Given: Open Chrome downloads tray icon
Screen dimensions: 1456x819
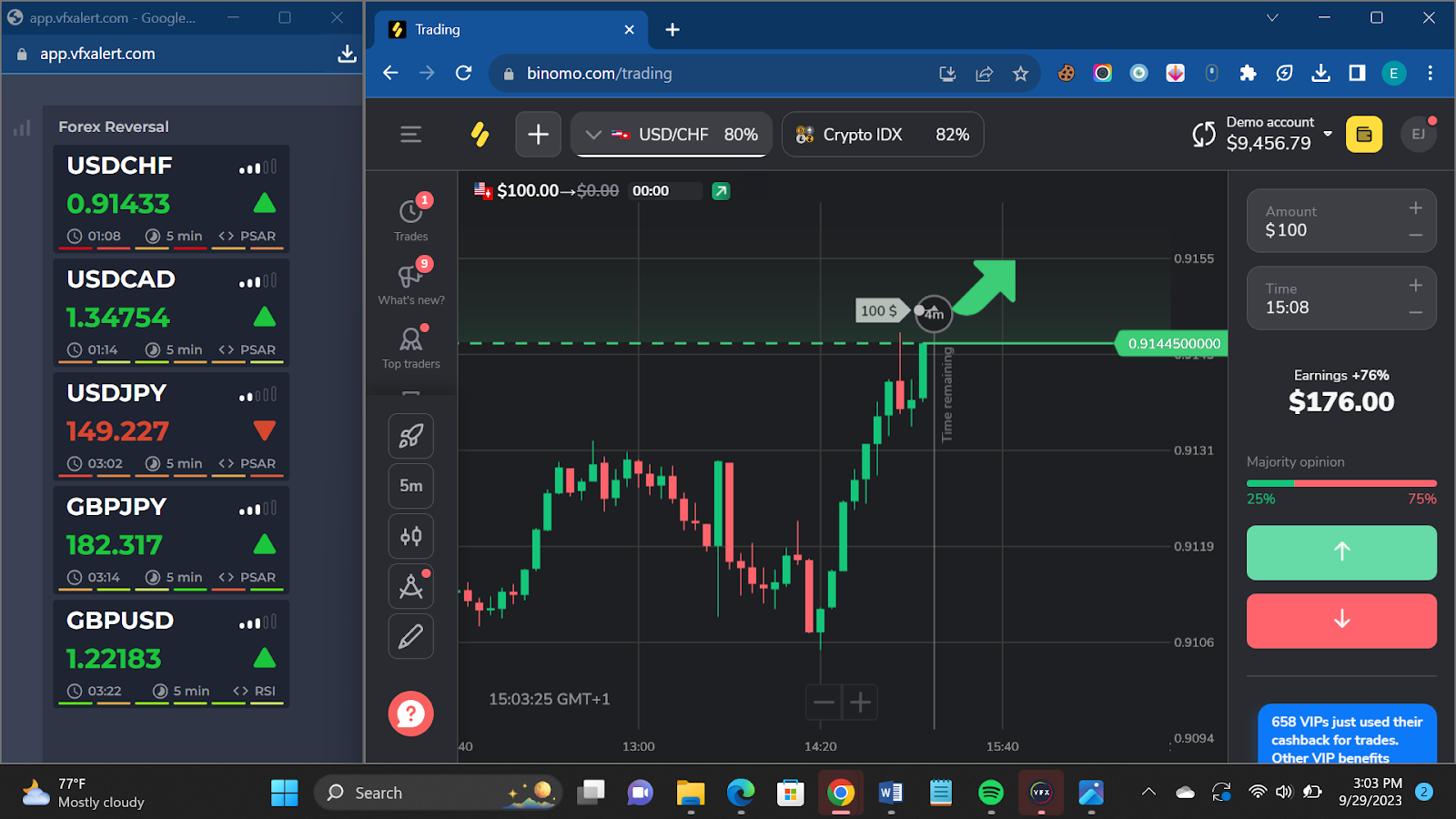Looking at the screenshot, I should tap(1320, 73).
